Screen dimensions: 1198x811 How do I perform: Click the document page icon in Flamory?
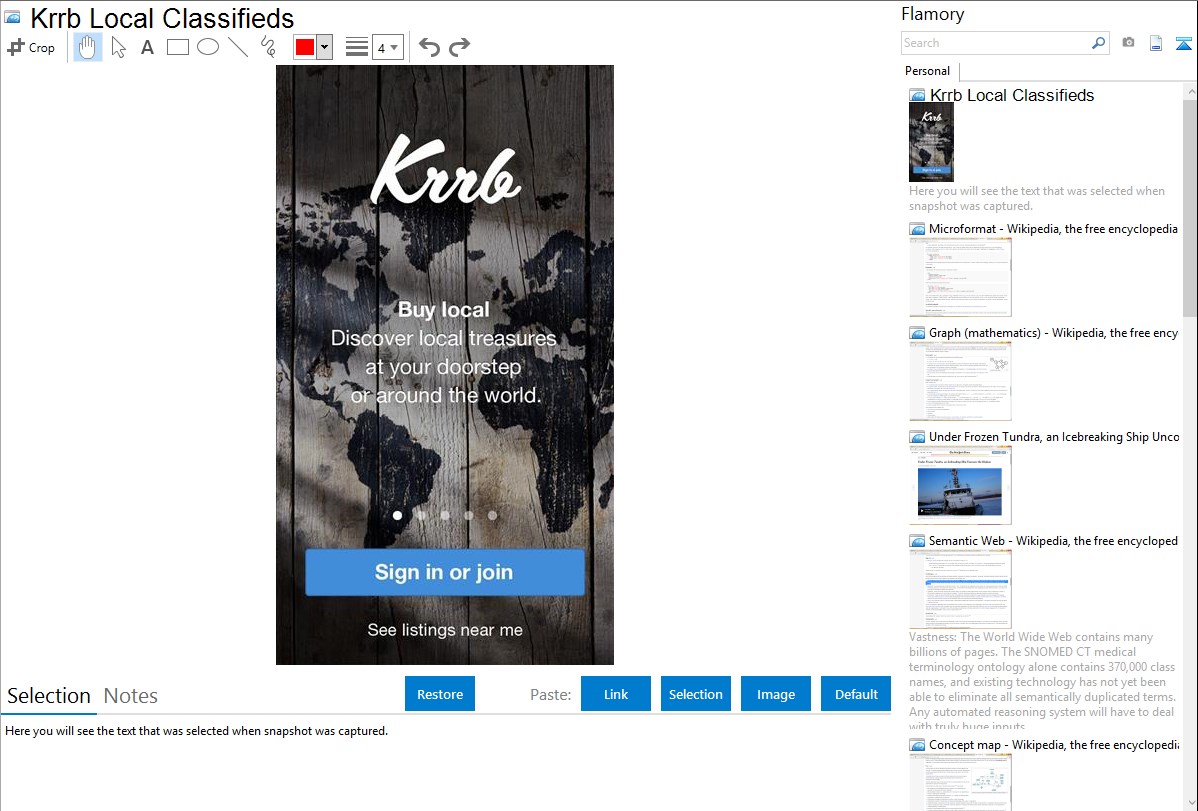(1156, 43)
